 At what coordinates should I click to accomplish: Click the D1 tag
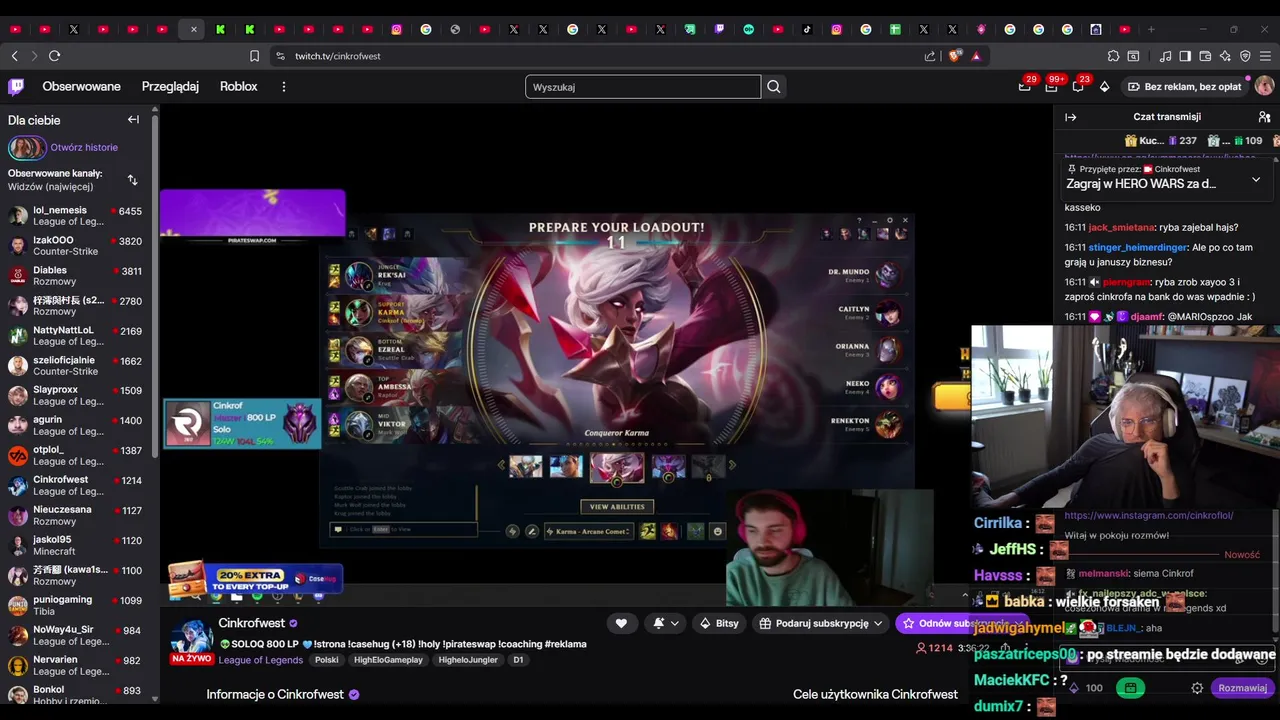[518, 660]
